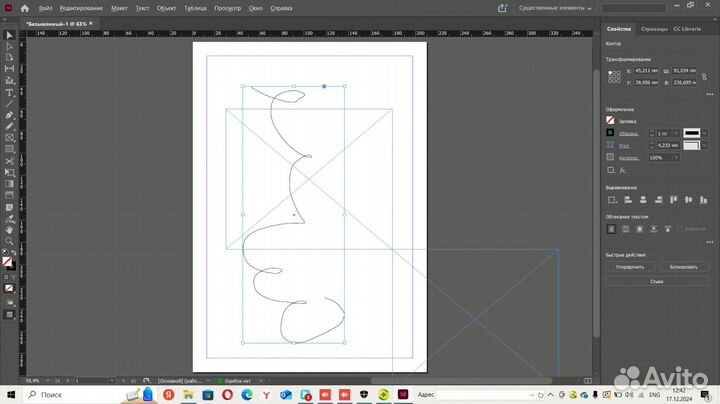
Task: Open the Объект menu
Action: pyautogui.click(x=166, y=8)
